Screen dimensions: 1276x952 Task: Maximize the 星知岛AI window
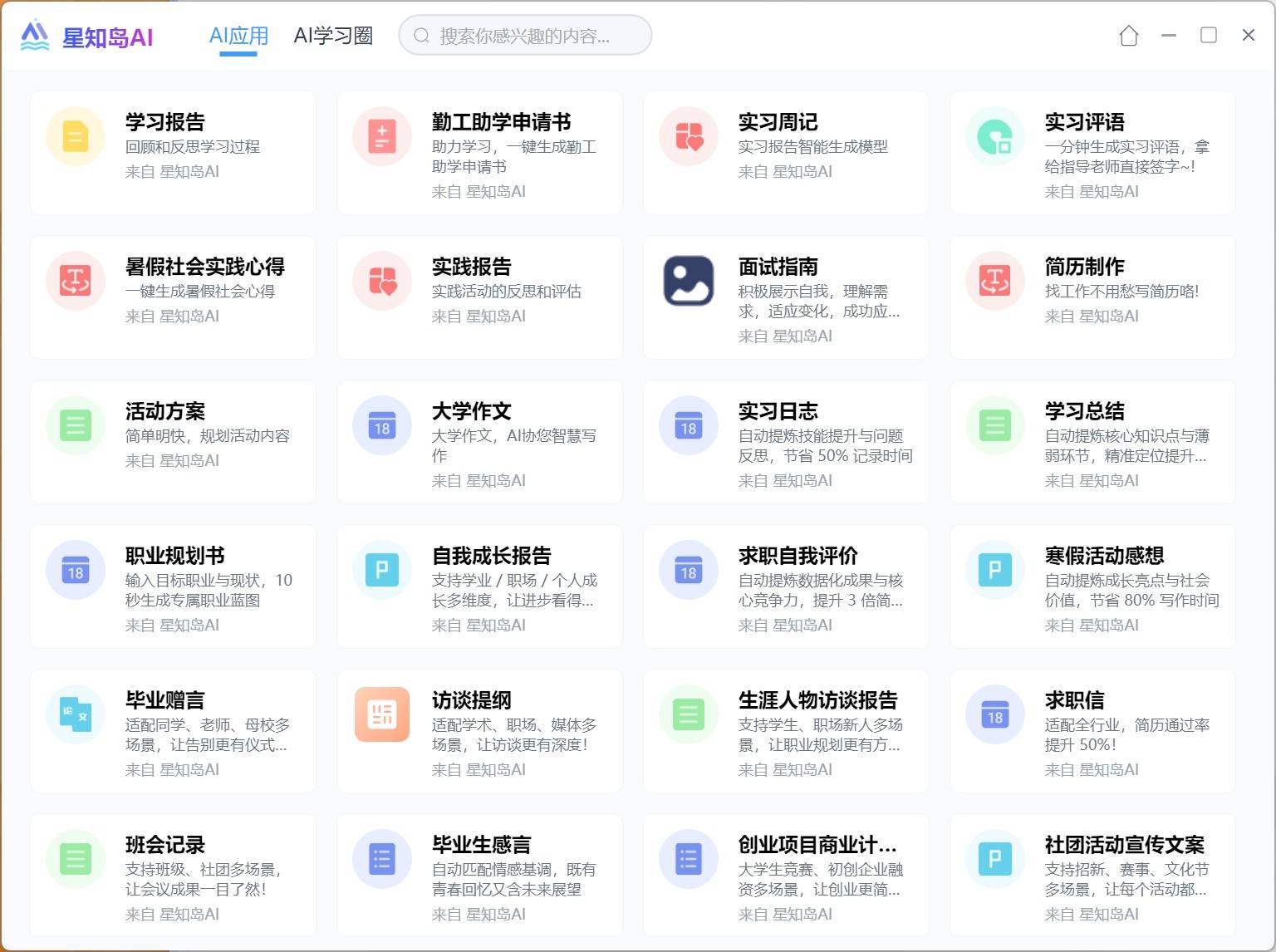[x=1209, y=35]
